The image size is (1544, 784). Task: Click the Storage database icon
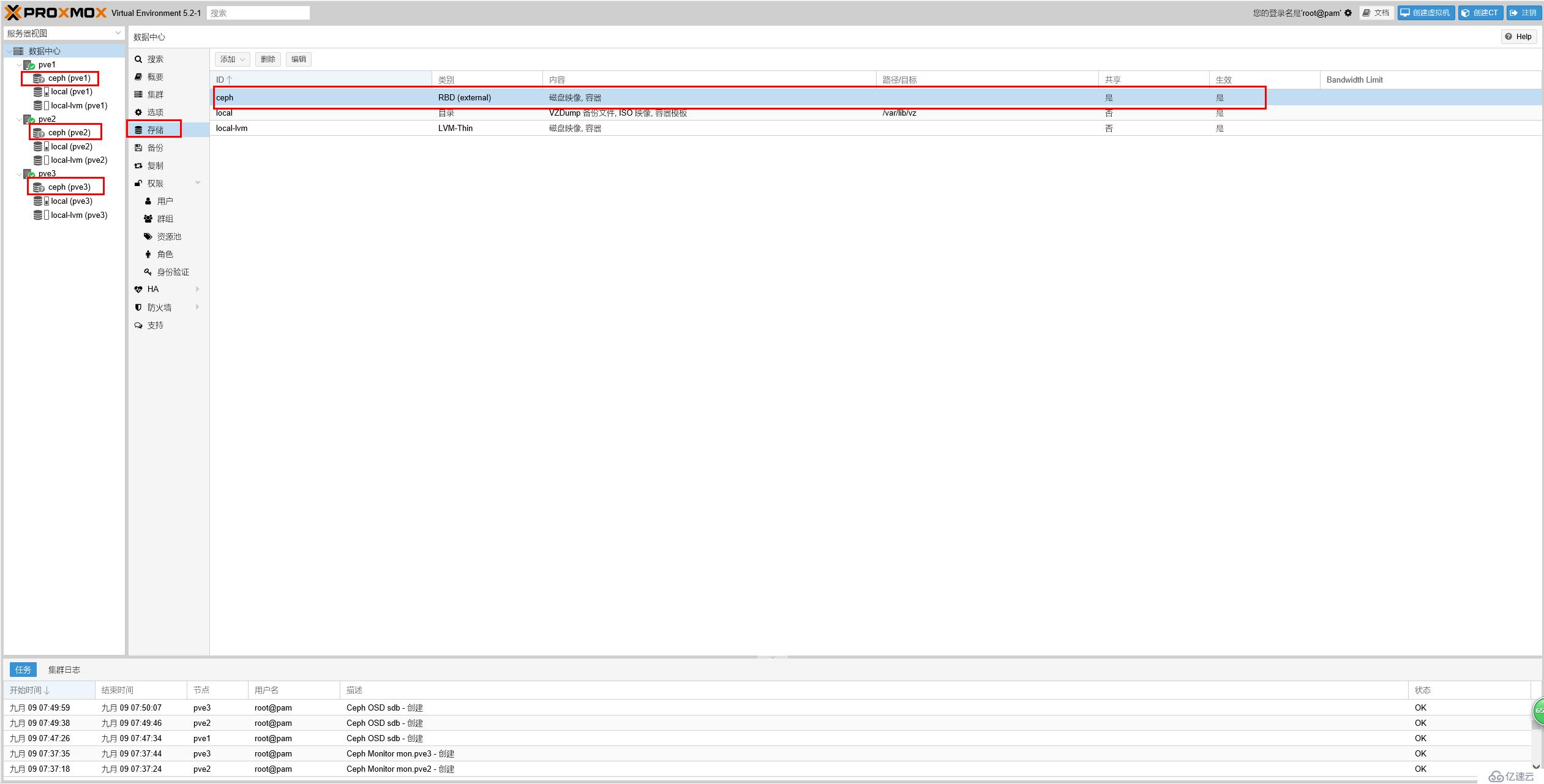138,130
